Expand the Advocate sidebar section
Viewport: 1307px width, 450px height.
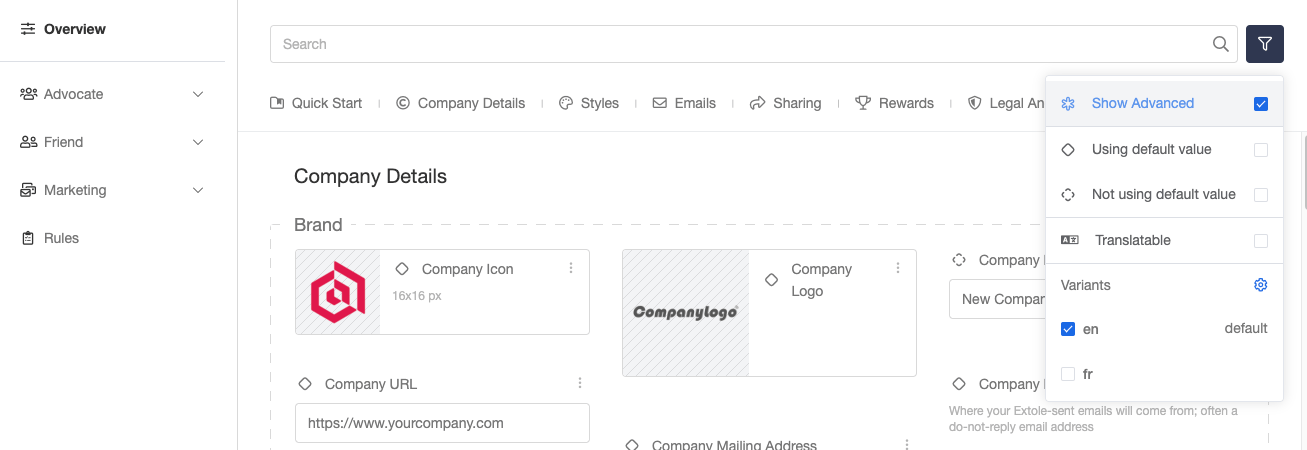(112, 94)
